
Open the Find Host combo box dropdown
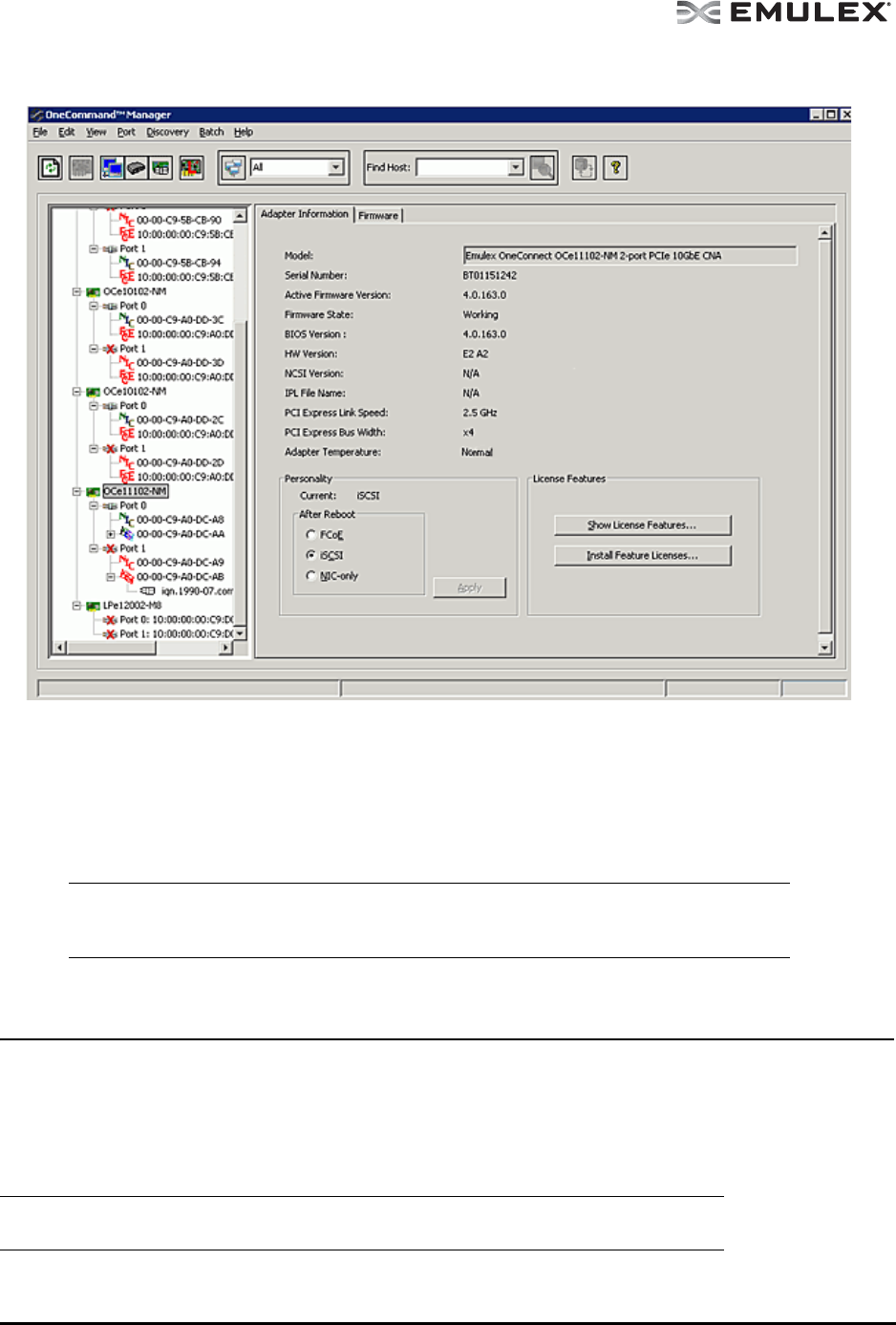pos(516,168)
